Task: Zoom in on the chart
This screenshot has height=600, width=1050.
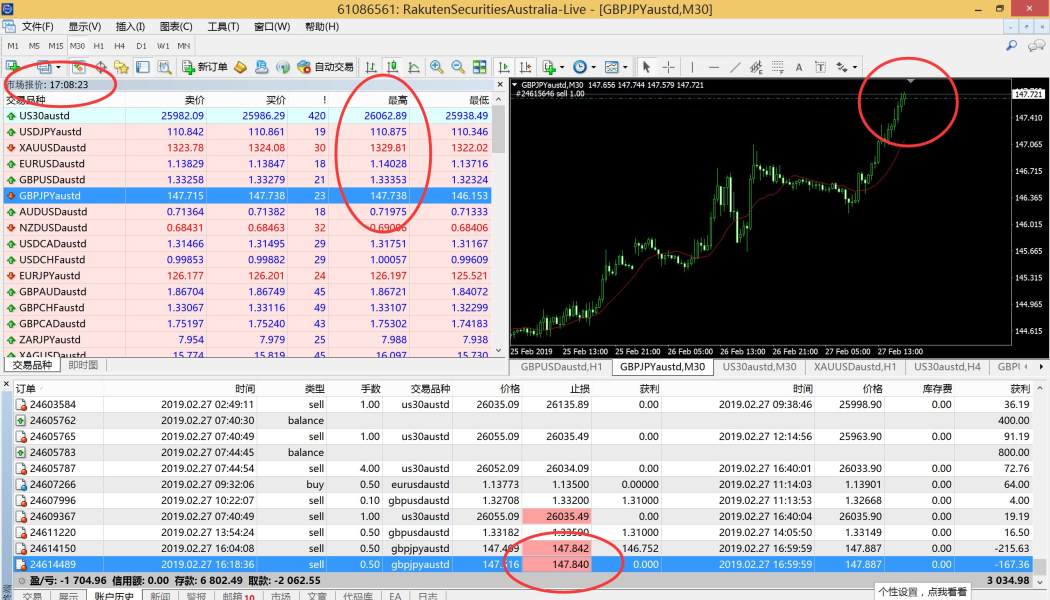Action: [x=437, y=67]
